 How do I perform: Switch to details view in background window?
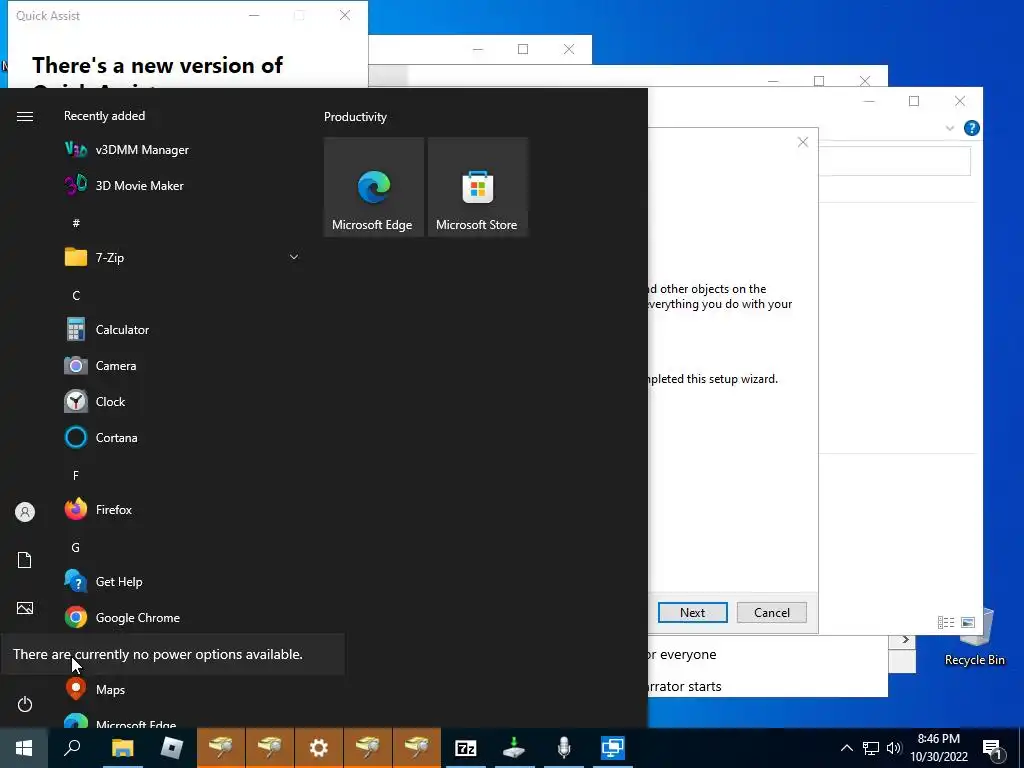pyautogui.click(x=946, y=622)
